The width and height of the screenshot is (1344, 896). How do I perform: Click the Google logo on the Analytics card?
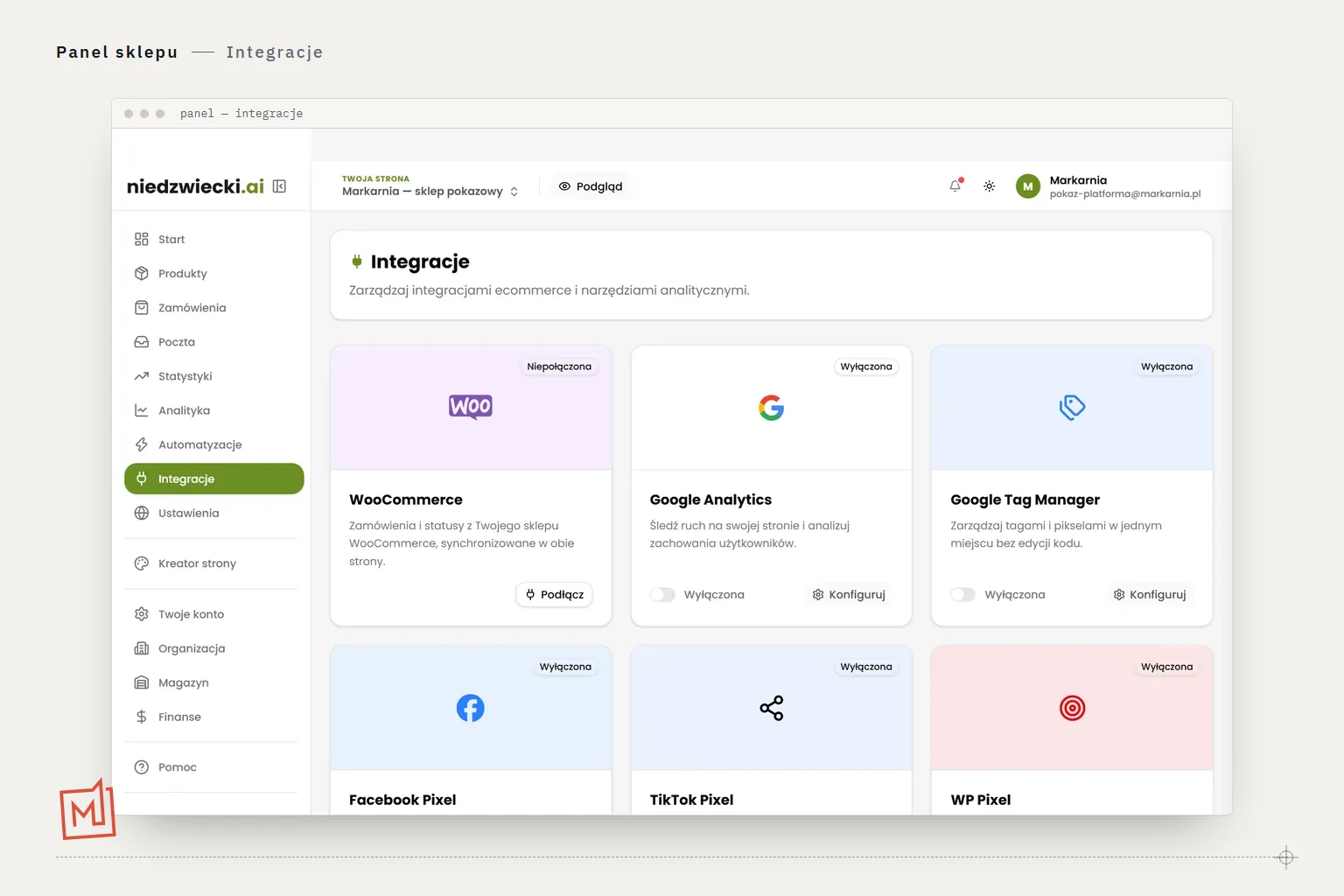771,407
